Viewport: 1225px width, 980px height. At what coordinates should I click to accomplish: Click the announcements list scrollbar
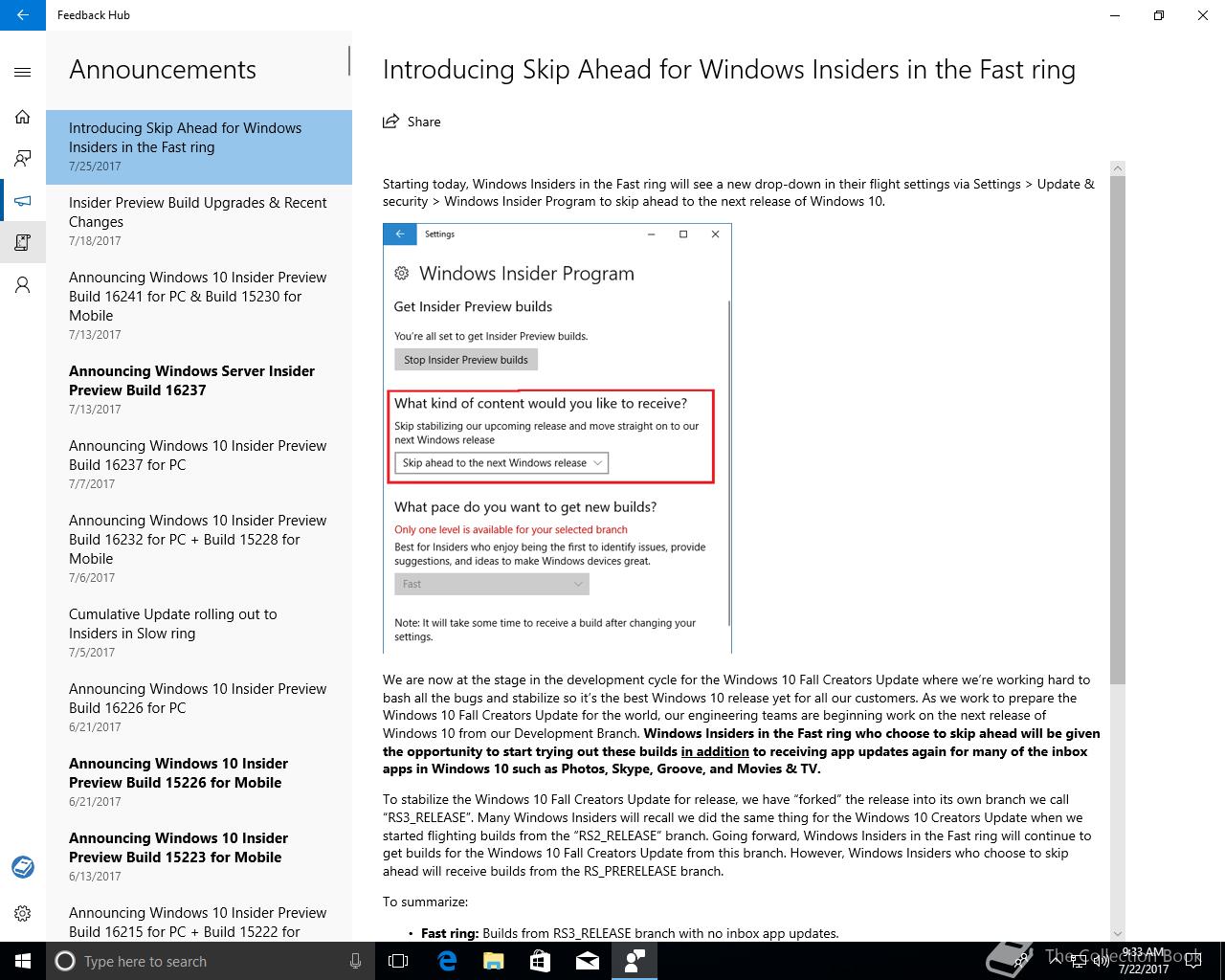click(348, 61)
